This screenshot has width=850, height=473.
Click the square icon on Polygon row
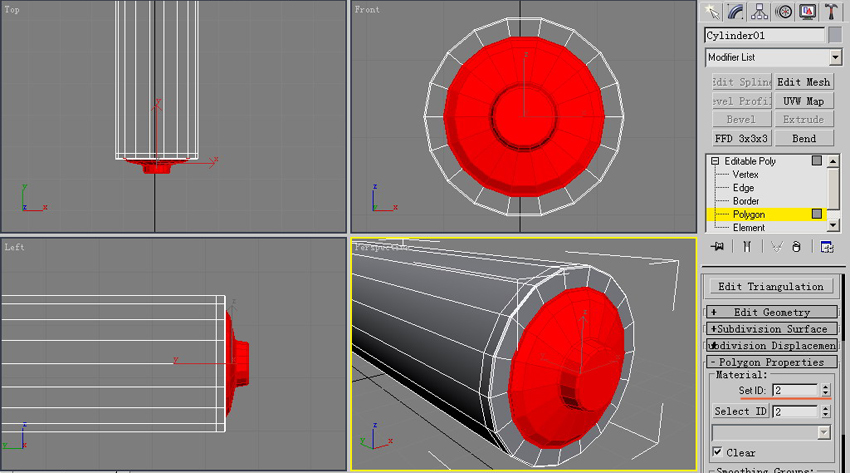816,214
